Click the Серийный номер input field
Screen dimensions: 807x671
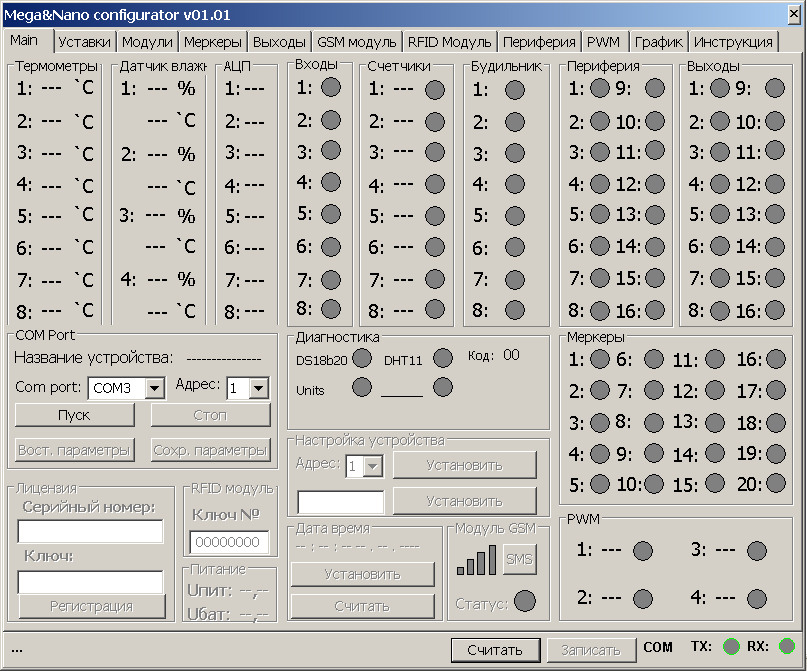(90, 532)
